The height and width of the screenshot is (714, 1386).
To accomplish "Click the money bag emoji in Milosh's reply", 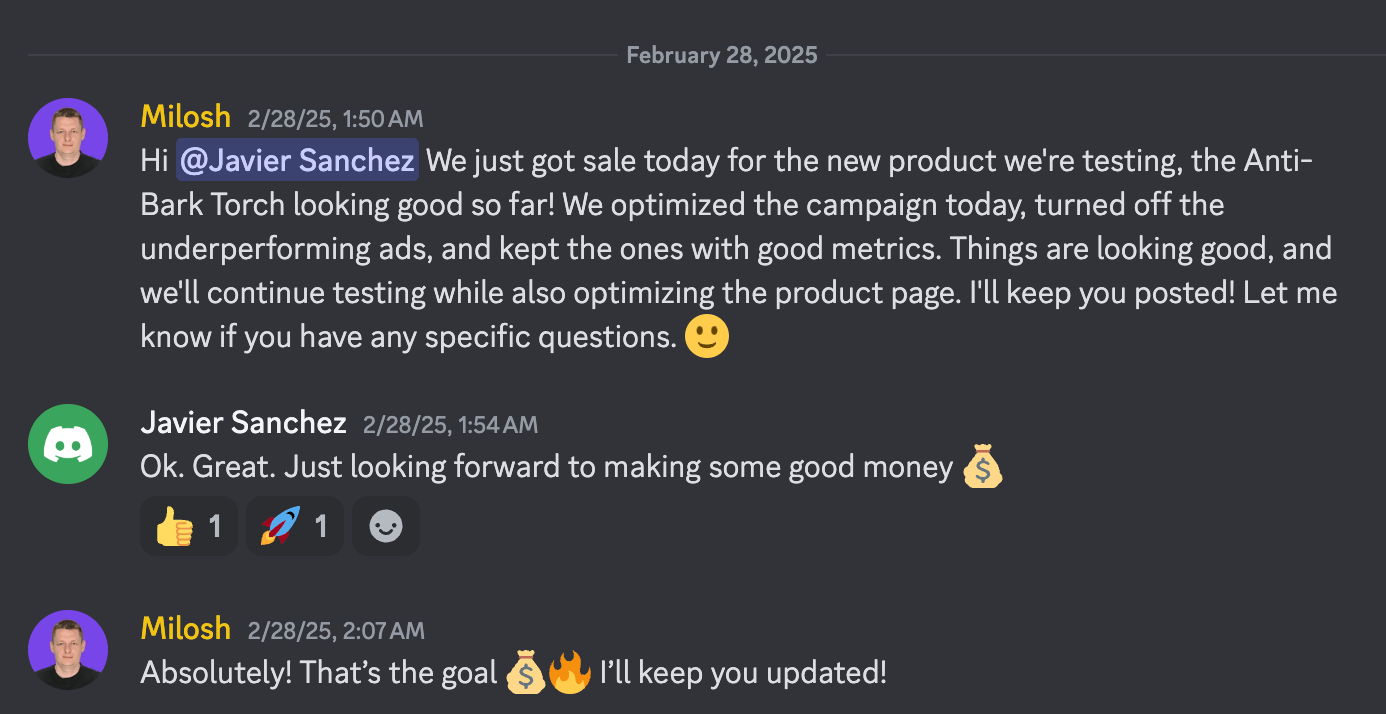I will tap(524, 673).
